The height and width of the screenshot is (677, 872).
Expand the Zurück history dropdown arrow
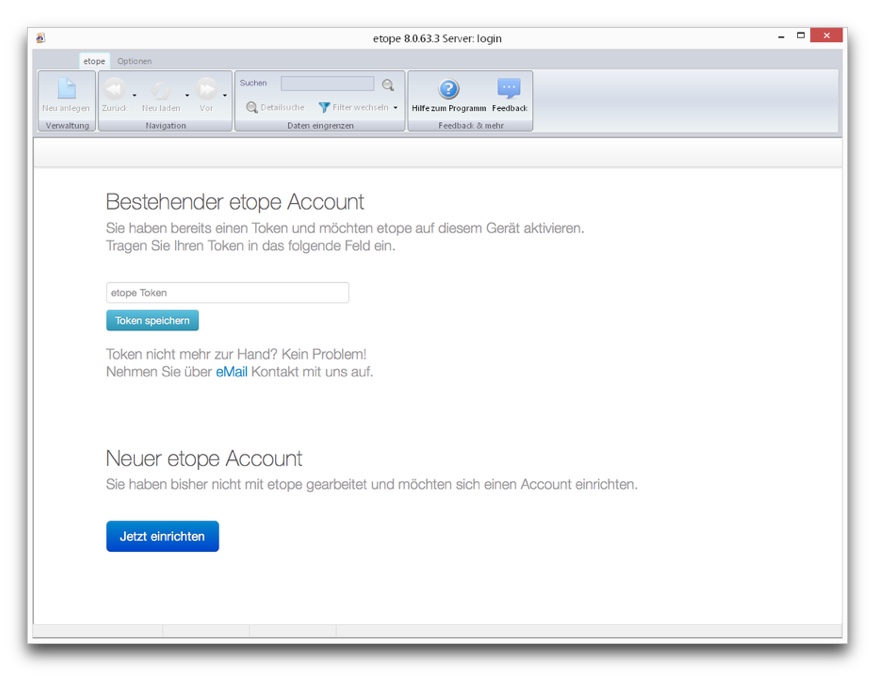click(135, 95)
